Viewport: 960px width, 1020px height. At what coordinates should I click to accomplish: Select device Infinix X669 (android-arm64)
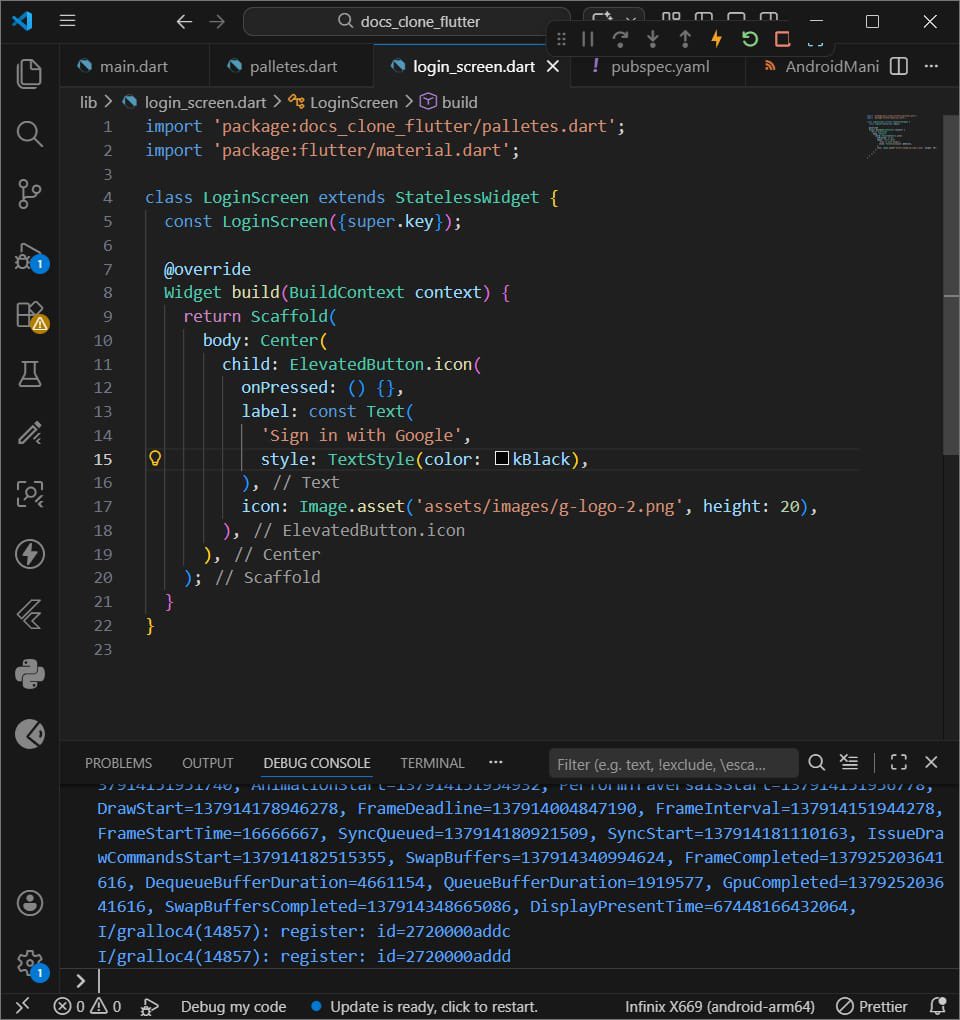pos(719,1006)
